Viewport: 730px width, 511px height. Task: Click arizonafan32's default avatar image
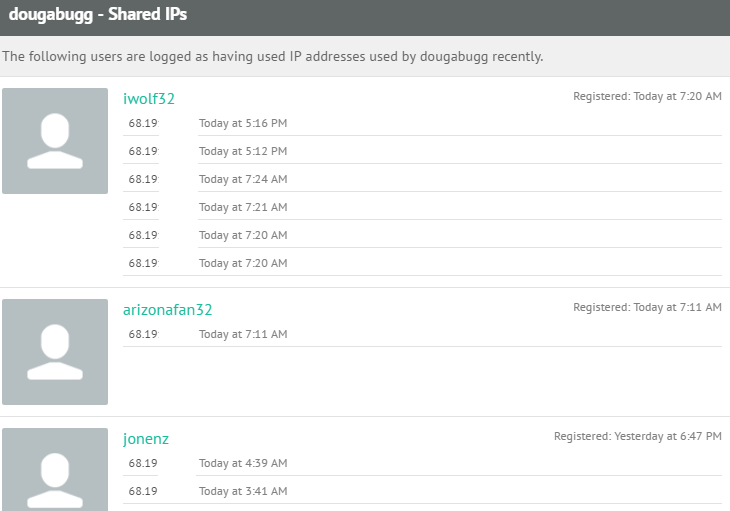click(55, 352)
